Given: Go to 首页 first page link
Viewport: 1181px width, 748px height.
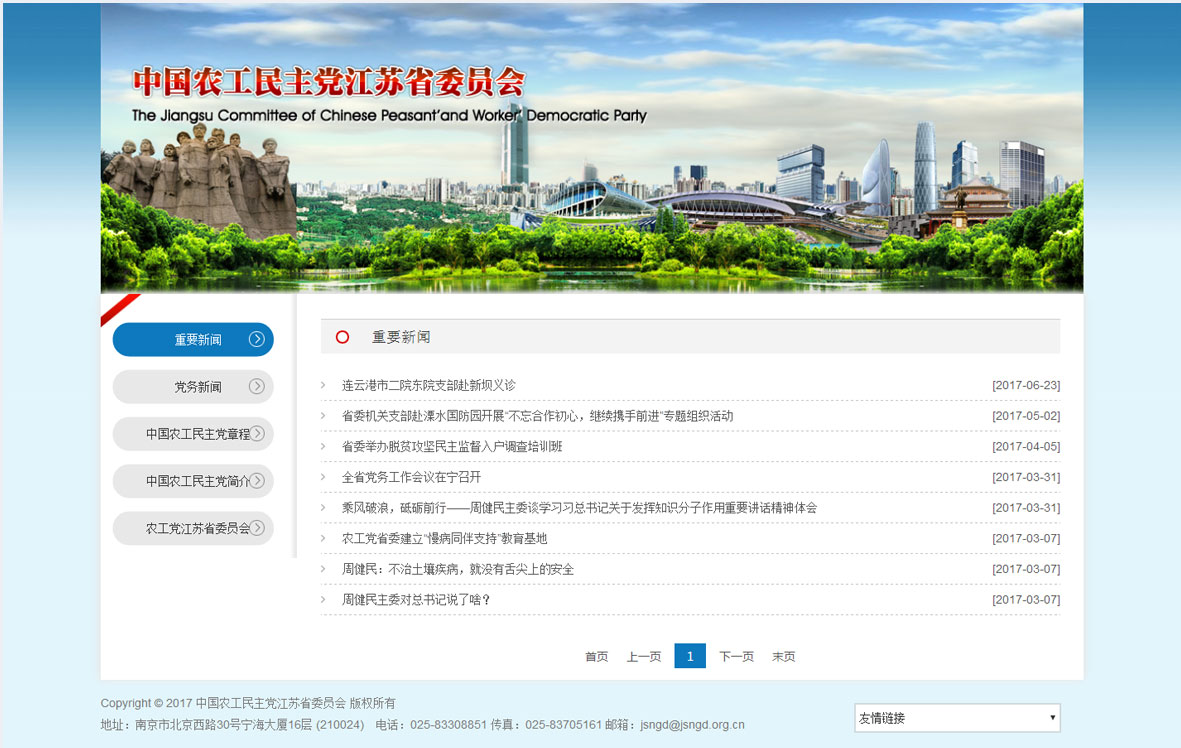Looking at the screenshot, I should [x=596, y=657].
